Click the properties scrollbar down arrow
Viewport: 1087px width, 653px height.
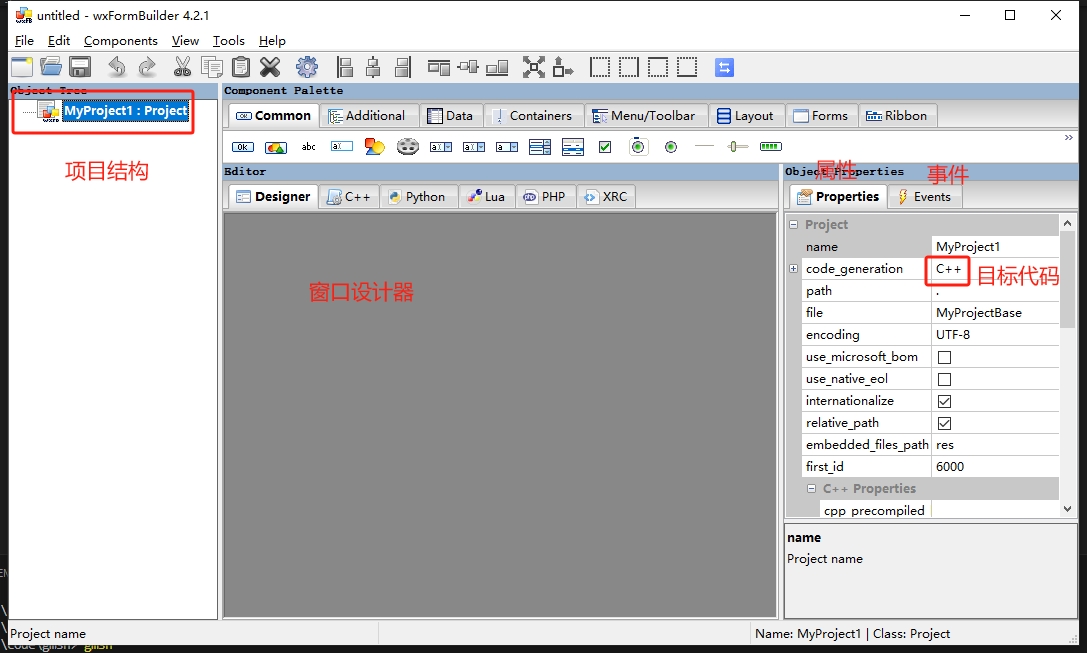pos(1067,509)
